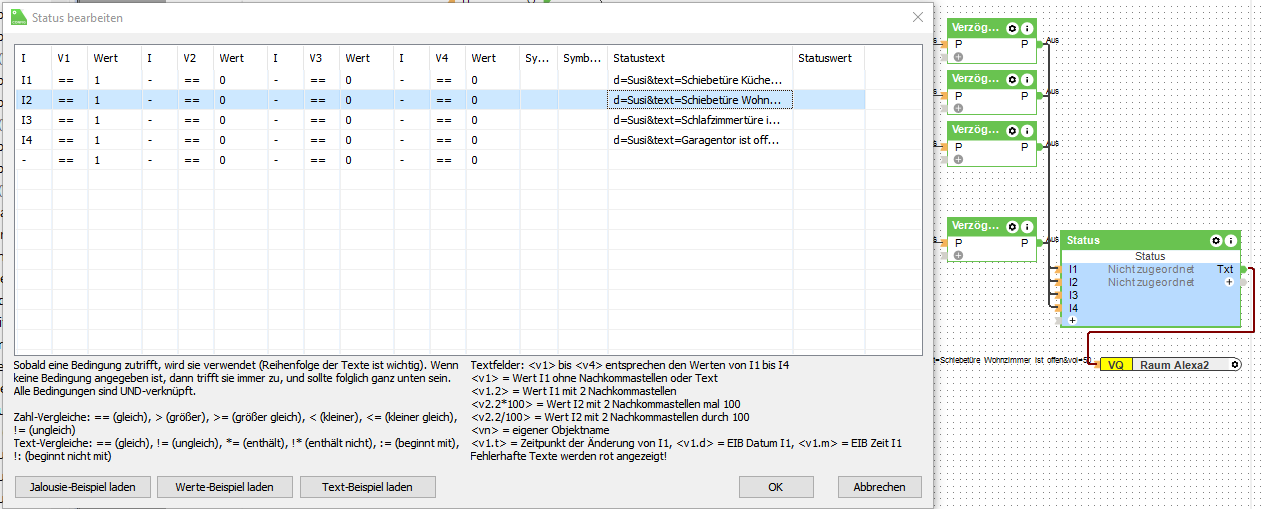Click plus icon below Txt output in Status block
This screenshot has height=509, width=1261.
pyautogui.click(x=1229, y=283)
